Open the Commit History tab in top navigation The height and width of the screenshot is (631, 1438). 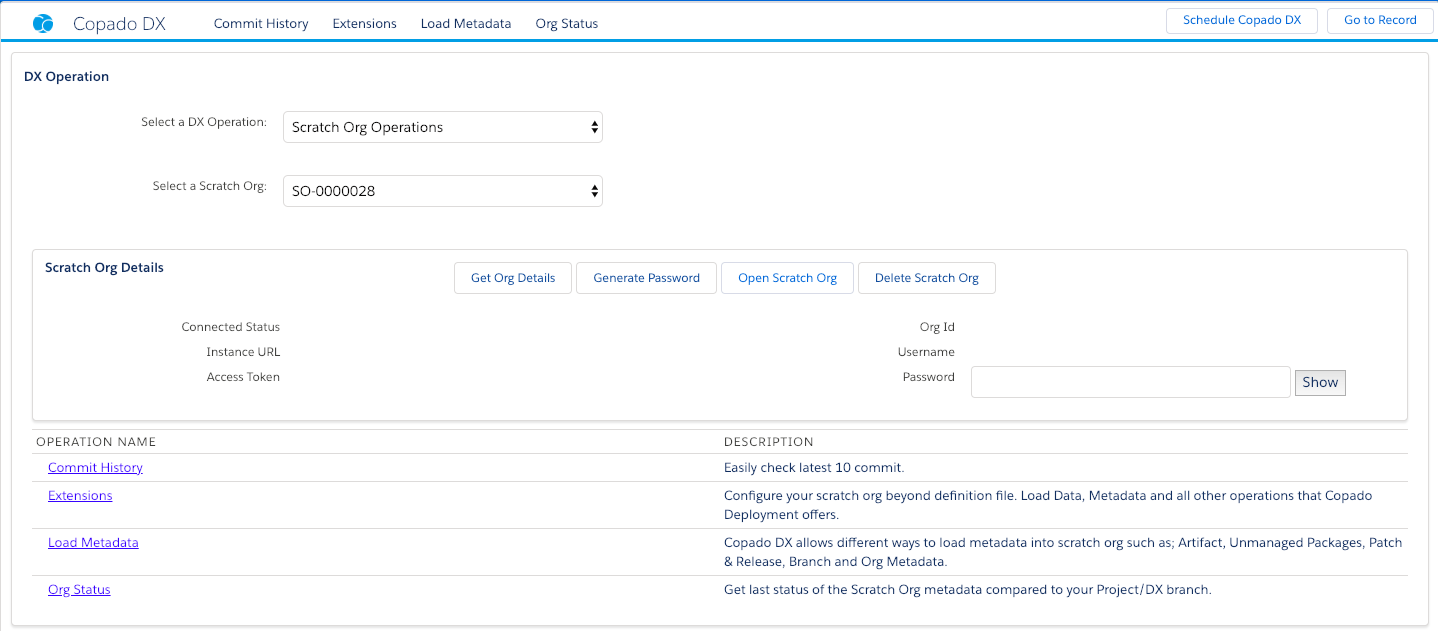261,23
